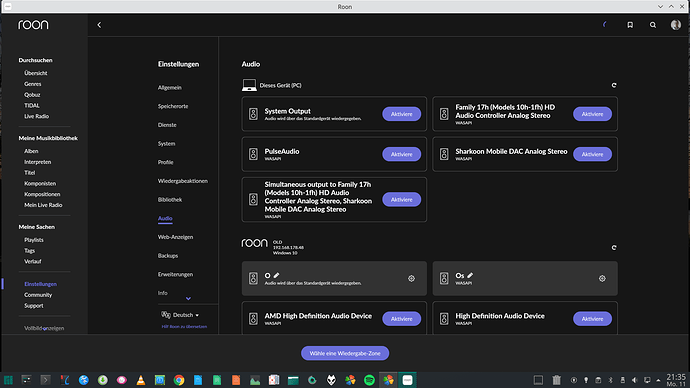The image size is (690, 388).
Task: Open the user profile avatar
Action: (676, 25)
